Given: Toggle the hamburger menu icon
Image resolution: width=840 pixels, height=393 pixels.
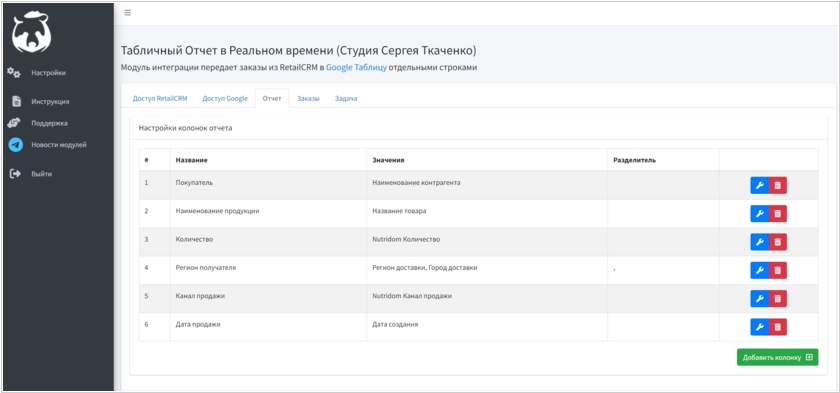Looking at the screenshot, I should (x=128, y=13).
